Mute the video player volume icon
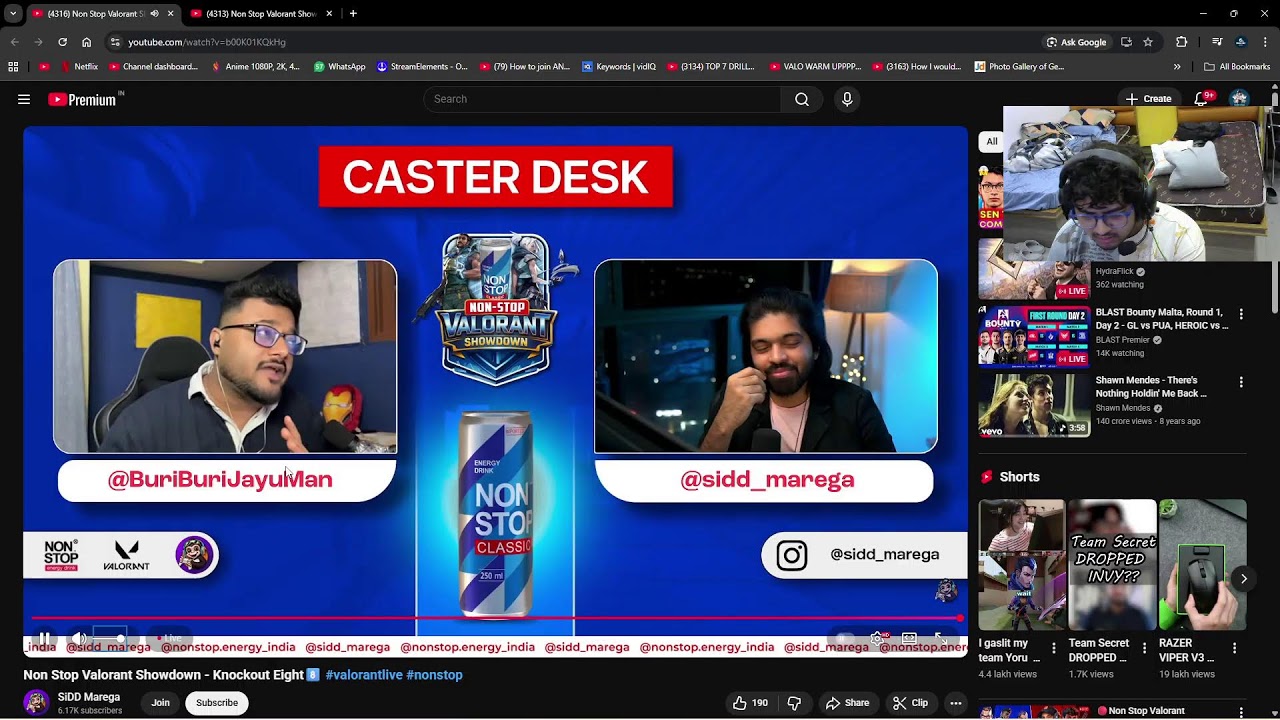The image size is (1280, 720). tap(79, 638)
